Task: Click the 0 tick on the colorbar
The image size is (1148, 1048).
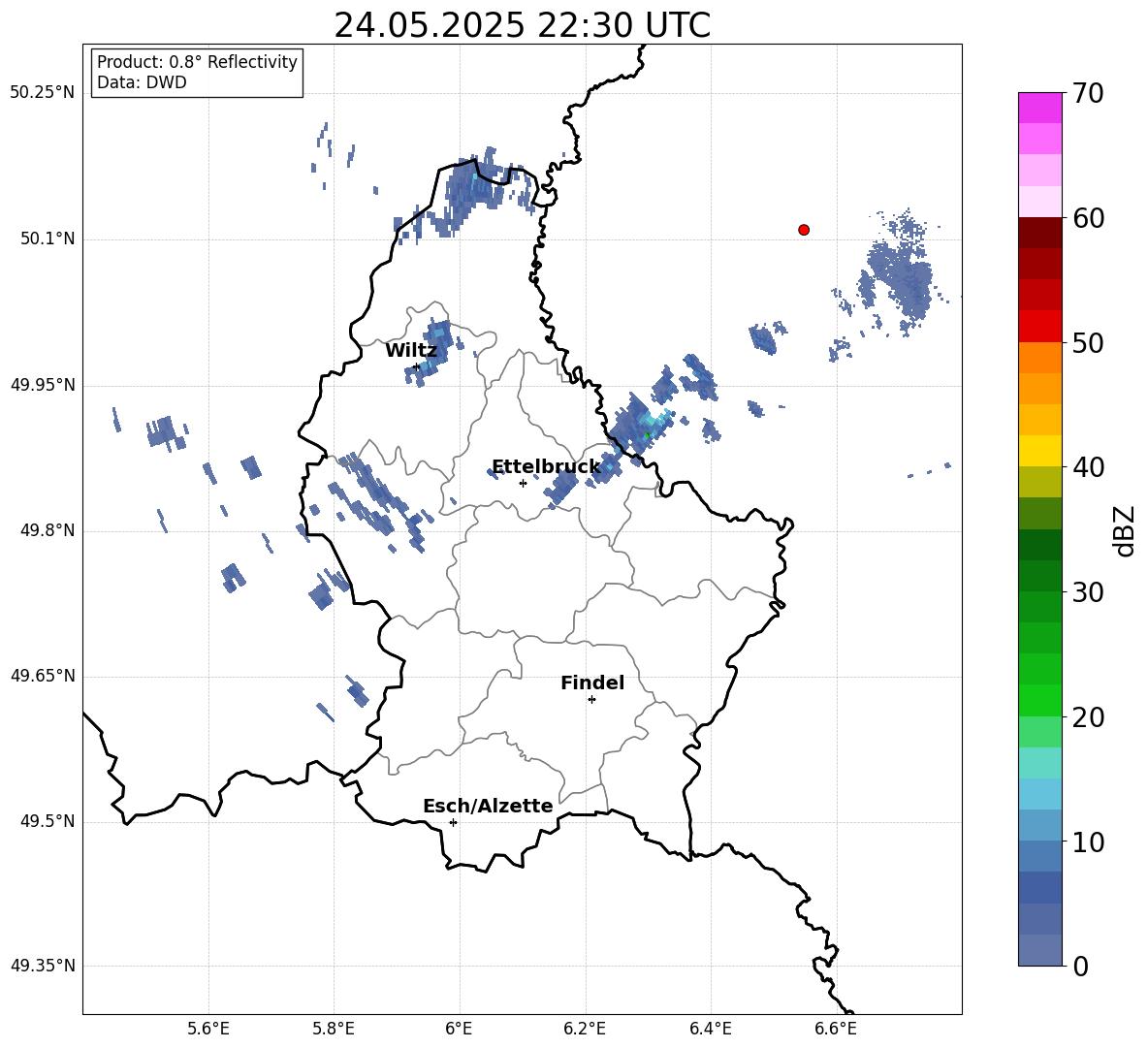Action: coord(1081,967)
